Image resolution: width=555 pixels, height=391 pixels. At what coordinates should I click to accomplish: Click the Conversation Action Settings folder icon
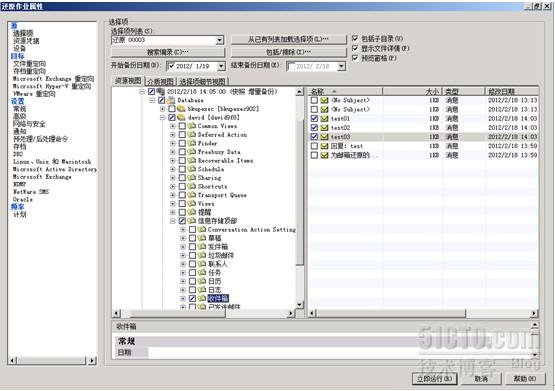[x=202, y=229]
